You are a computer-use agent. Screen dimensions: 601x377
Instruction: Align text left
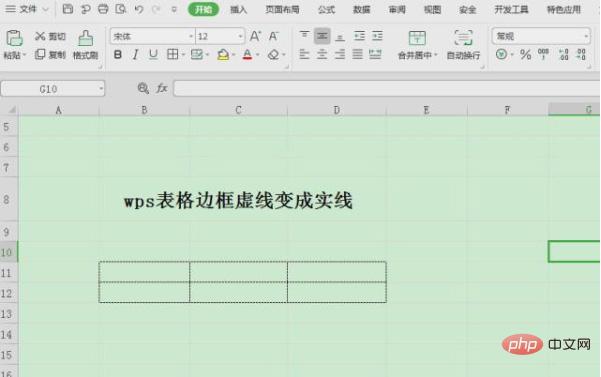click(304, 54)
